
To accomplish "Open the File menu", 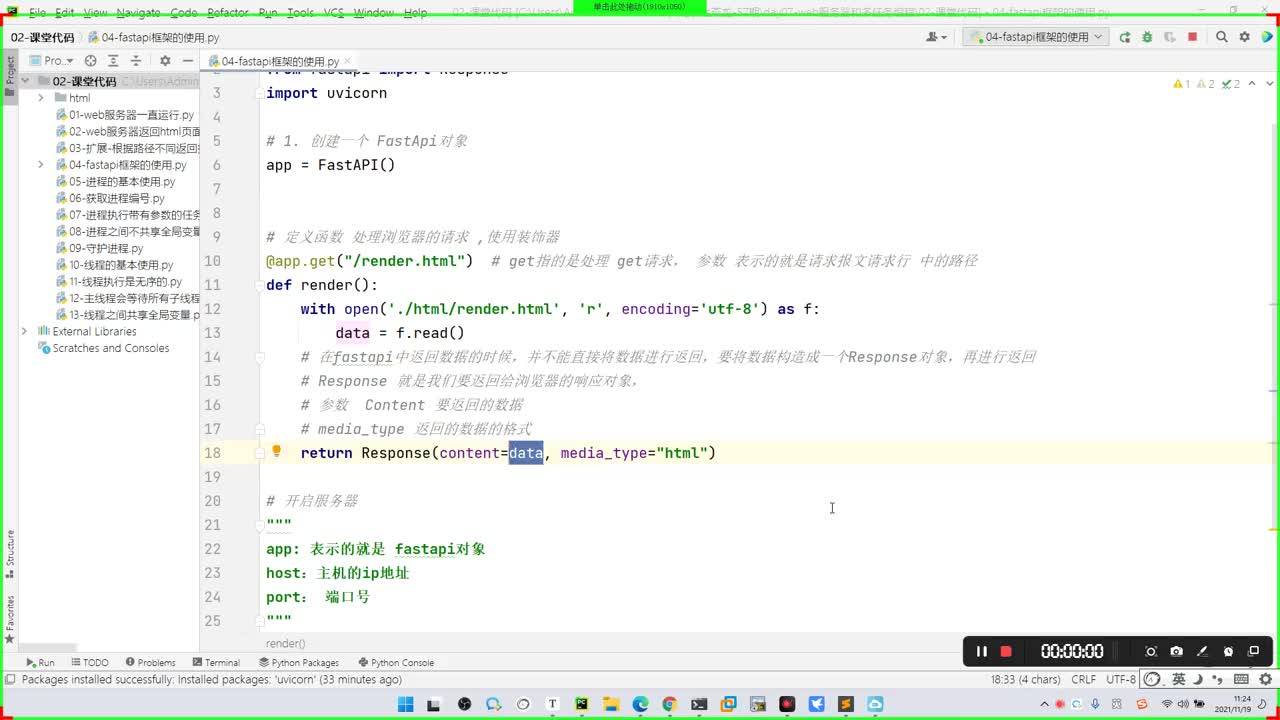I will click(x=38, y=13).
